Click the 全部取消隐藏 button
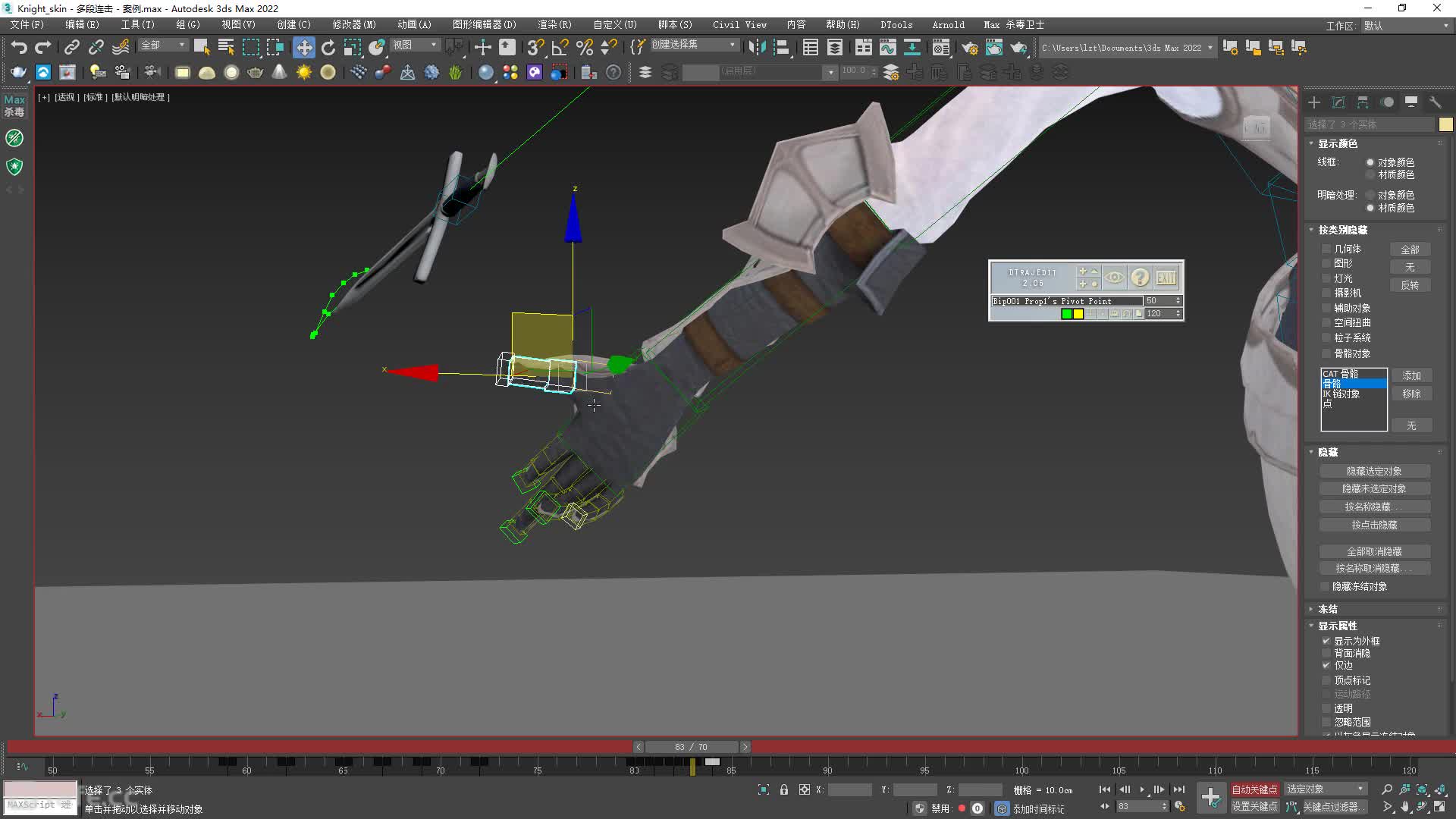1456x819 pixels. click(x=1374, y=551)
